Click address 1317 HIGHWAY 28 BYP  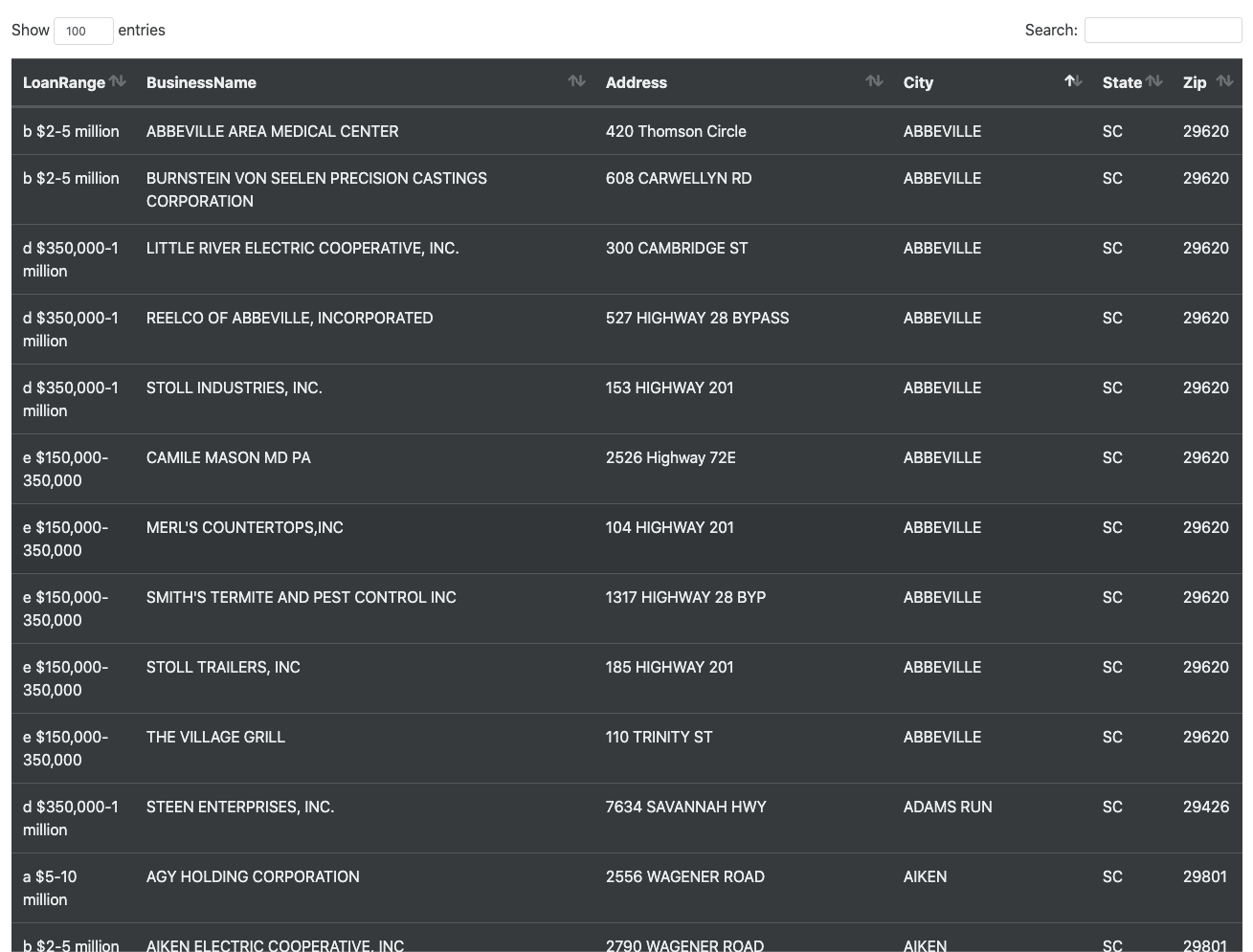tap(686, 597)
